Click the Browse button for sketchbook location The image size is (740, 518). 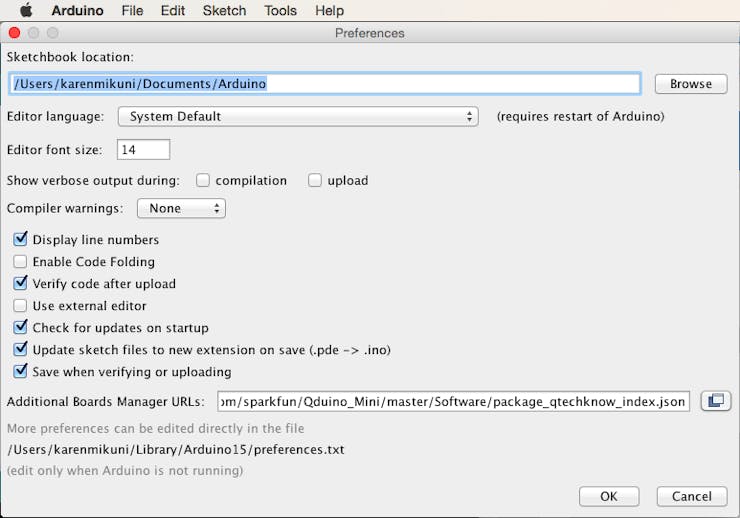691,84
